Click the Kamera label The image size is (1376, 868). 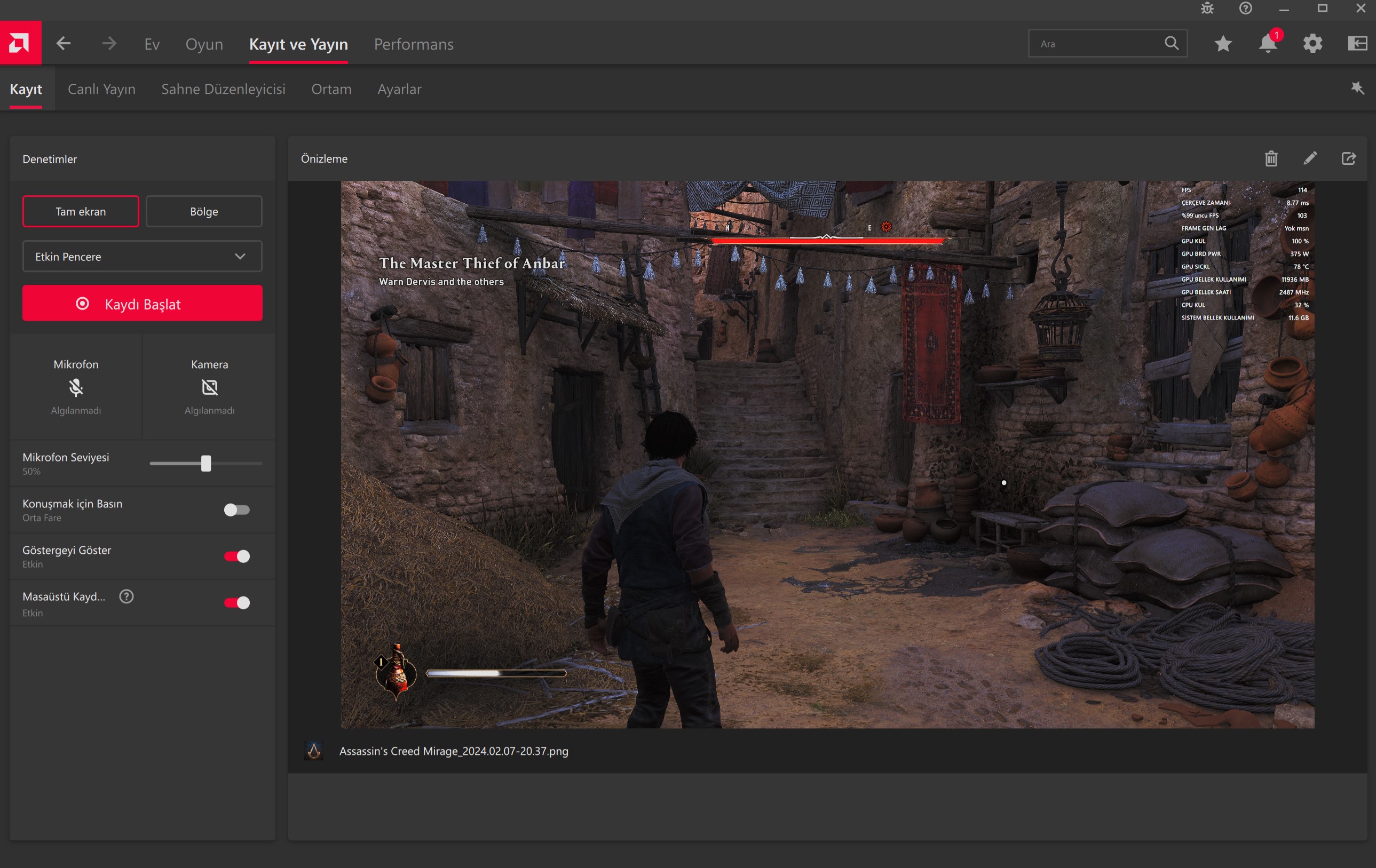tap(210, 364)
